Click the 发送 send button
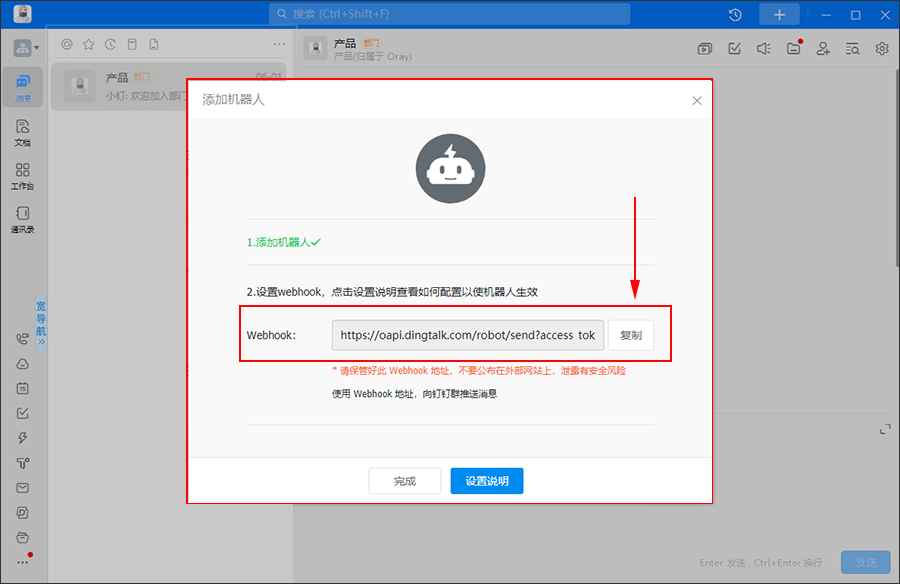This screenshot has height=584, width=900. [x=866, y=562]
